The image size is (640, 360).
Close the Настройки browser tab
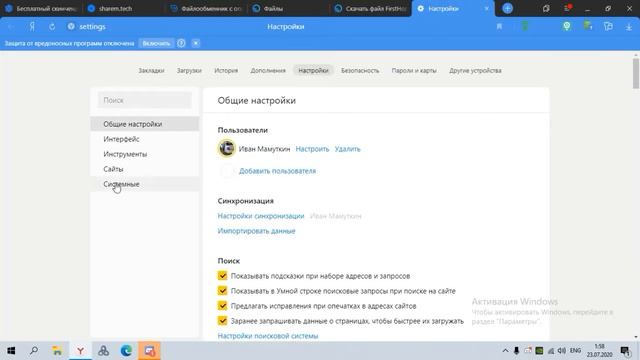[x=487, y=8]
